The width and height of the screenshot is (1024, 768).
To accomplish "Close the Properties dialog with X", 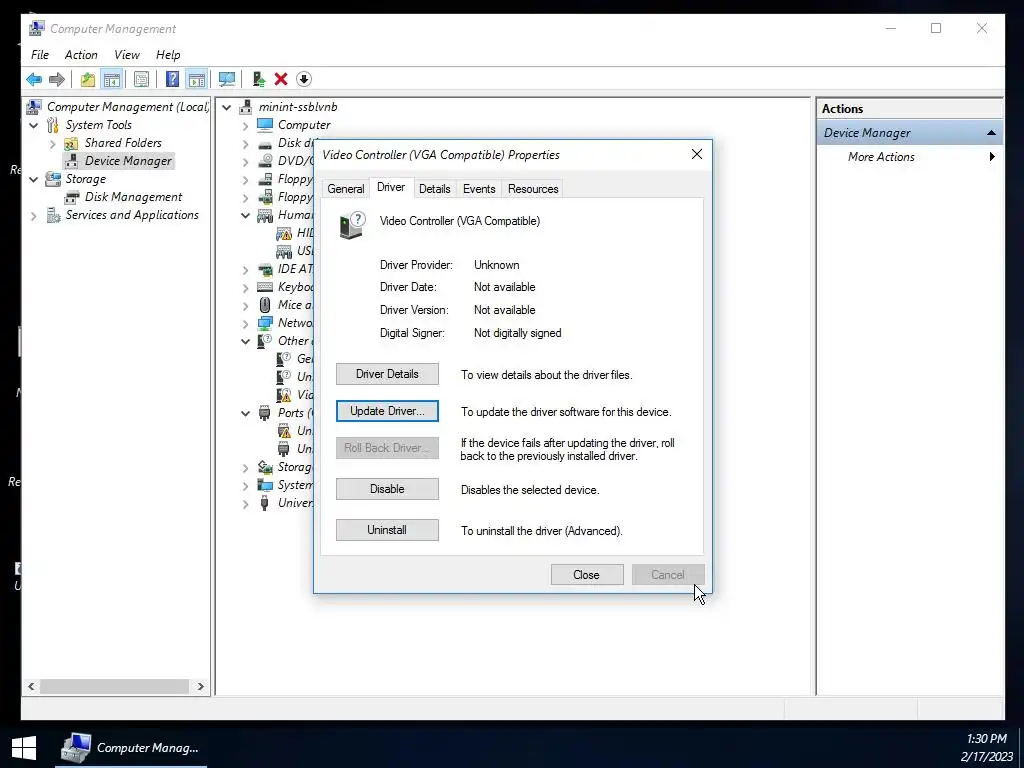I will pyautogui.click(x=697, y=154).
